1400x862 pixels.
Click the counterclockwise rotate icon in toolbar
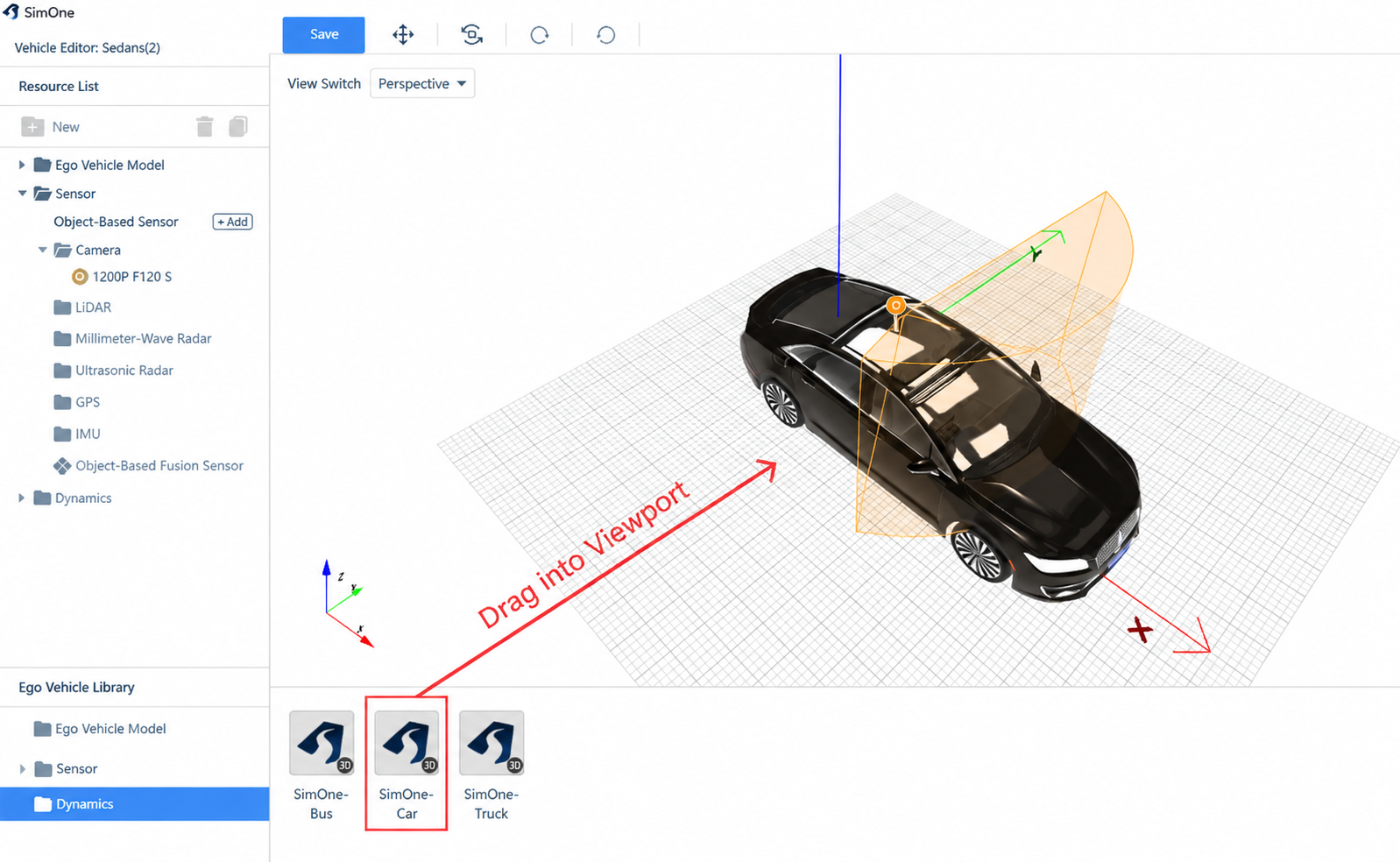click(606, 35)
